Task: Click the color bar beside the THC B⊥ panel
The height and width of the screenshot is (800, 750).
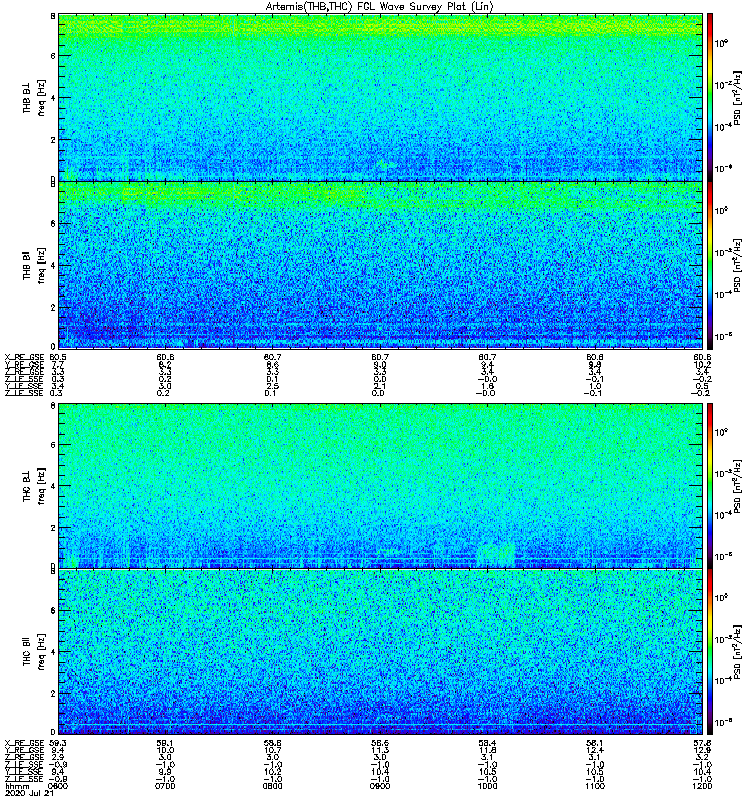Action: [x=710, y=486]
